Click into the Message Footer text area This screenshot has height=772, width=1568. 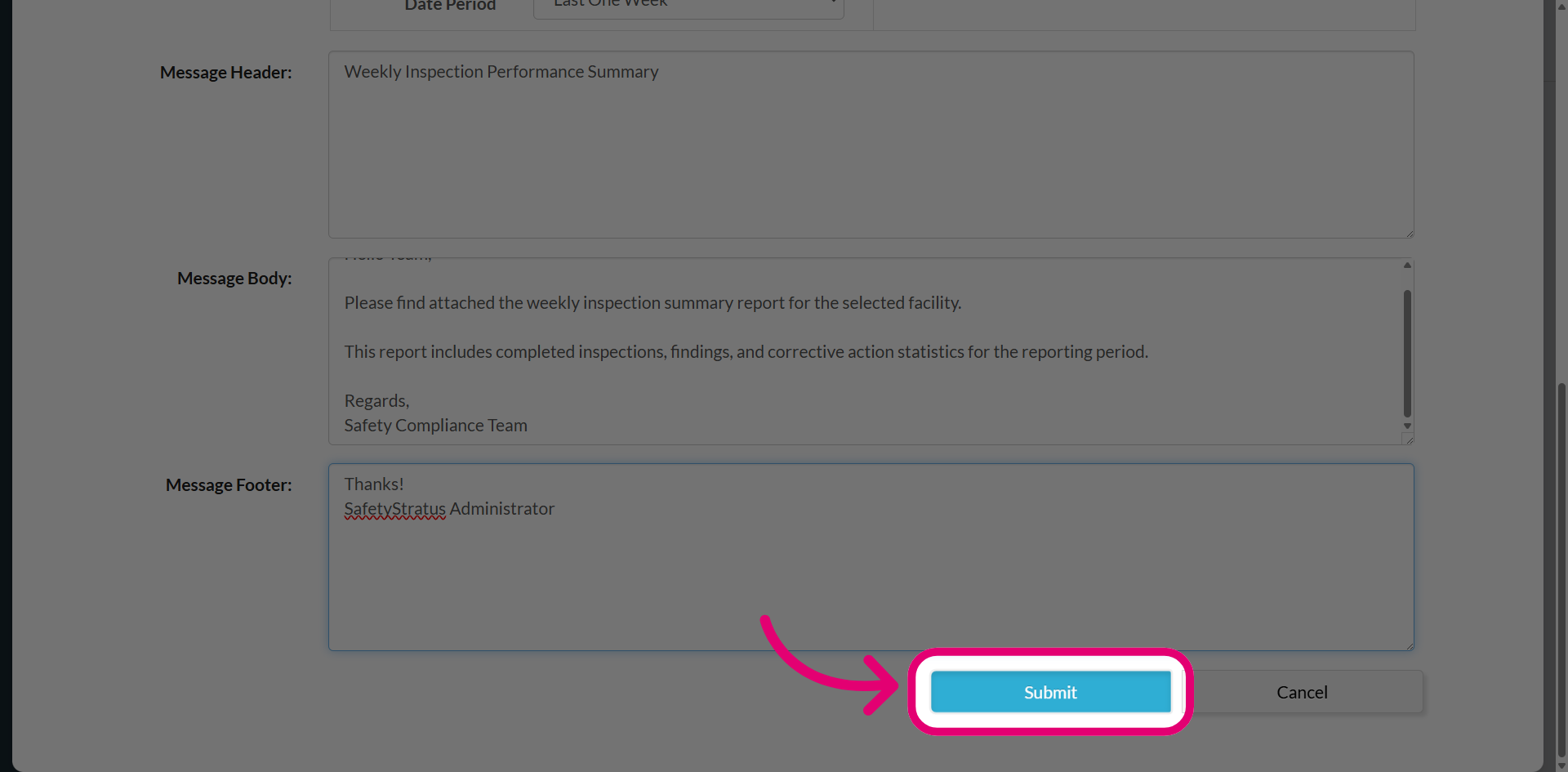tap(871, 557)
